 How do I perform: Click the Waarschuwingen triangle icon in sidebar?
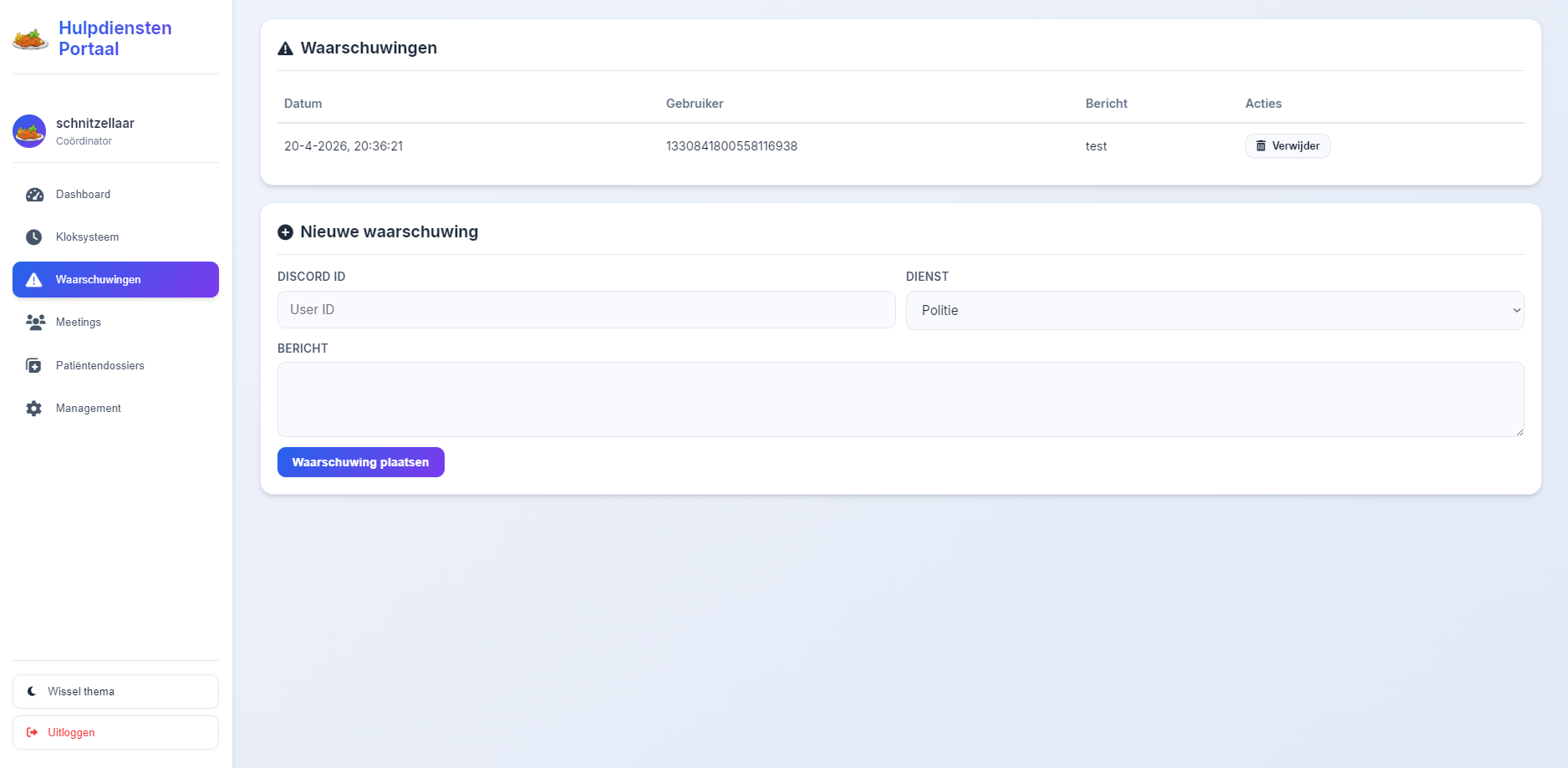point(34,280)
